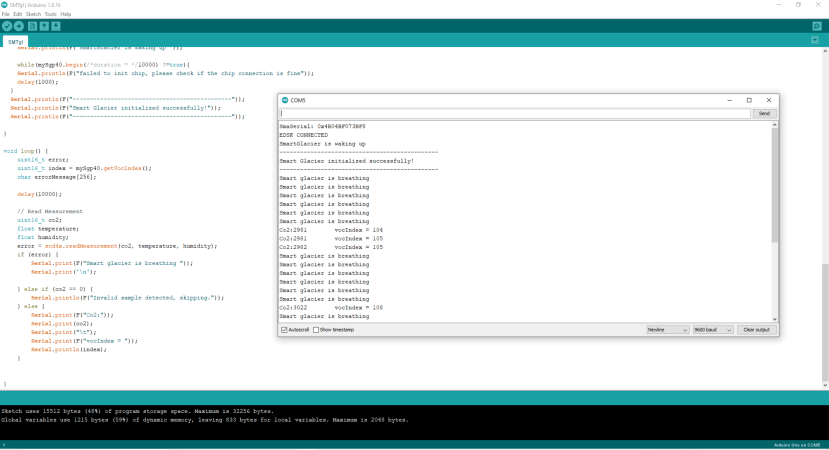The width and height of the screenshot is (829, 450).
Task: Click 'SmartGlacier is waking up' output line
Action: (323, 144)
